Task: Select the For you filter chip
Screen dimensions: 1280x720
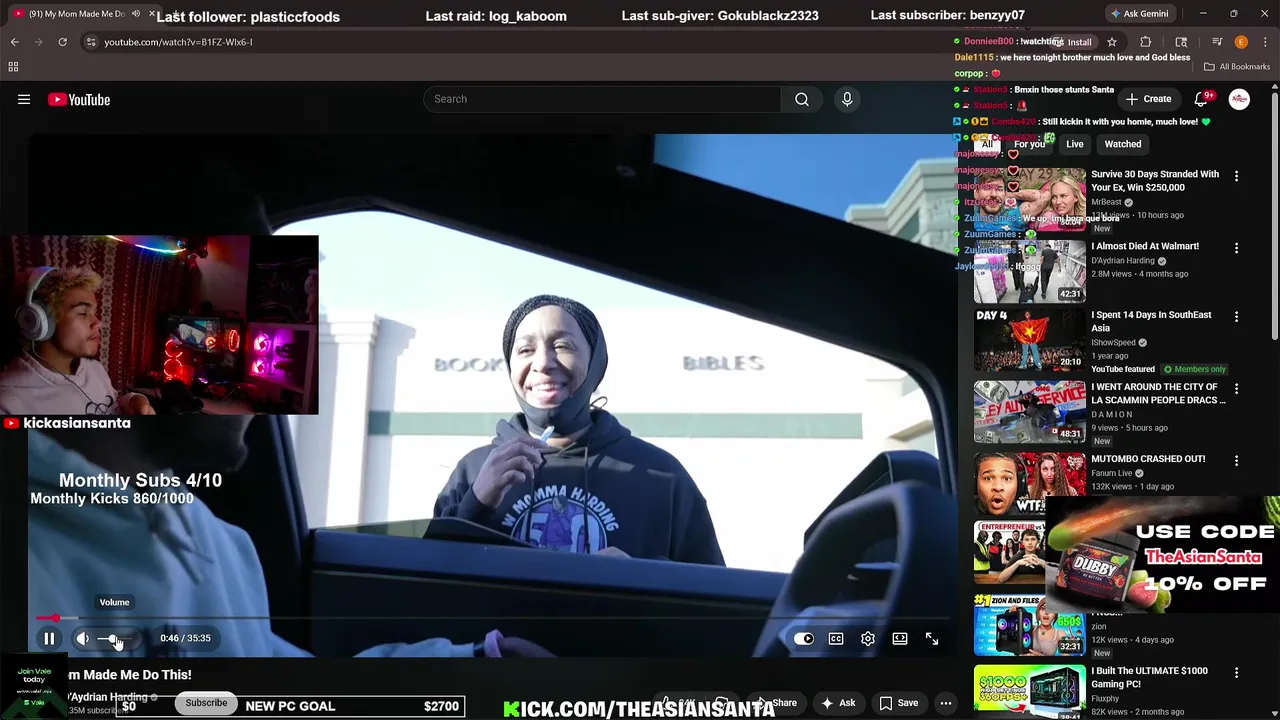Action: (1029, 144)
